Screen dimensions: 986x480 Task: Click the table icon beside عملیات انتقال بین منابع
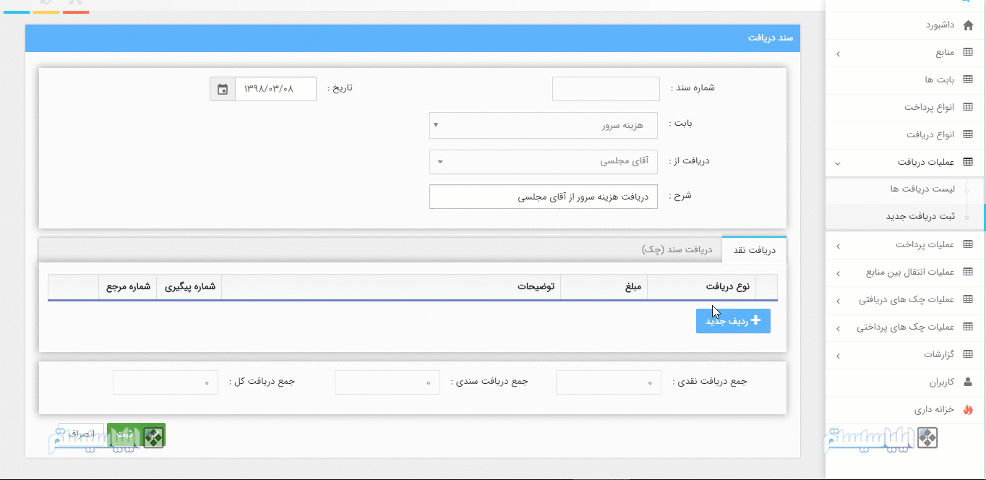coord(967,272)
